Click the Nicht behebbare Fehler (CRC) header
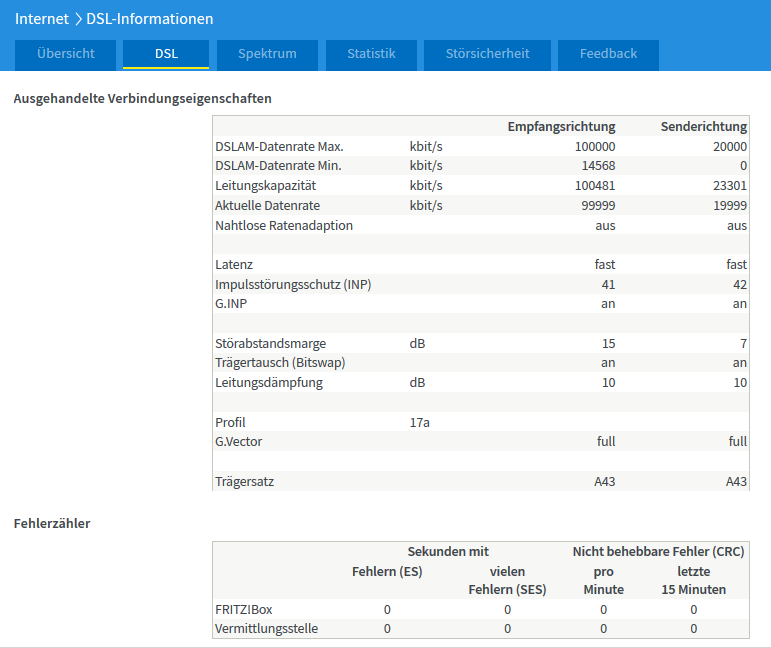Viewport: 771px width, 648px height. [x=658, y=551]
